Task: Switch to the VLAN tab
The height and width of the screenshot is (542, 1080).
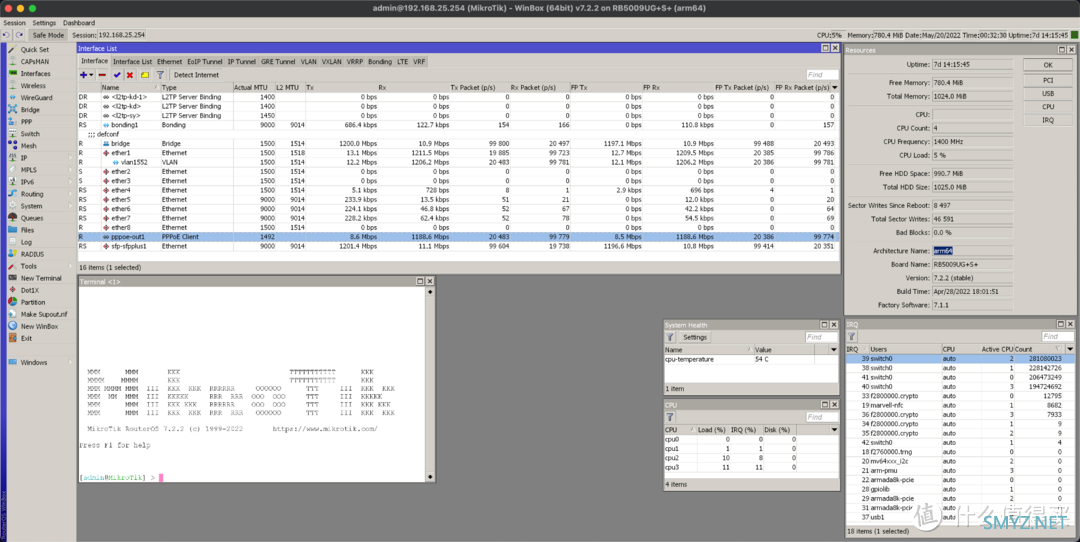Action: 309,61
